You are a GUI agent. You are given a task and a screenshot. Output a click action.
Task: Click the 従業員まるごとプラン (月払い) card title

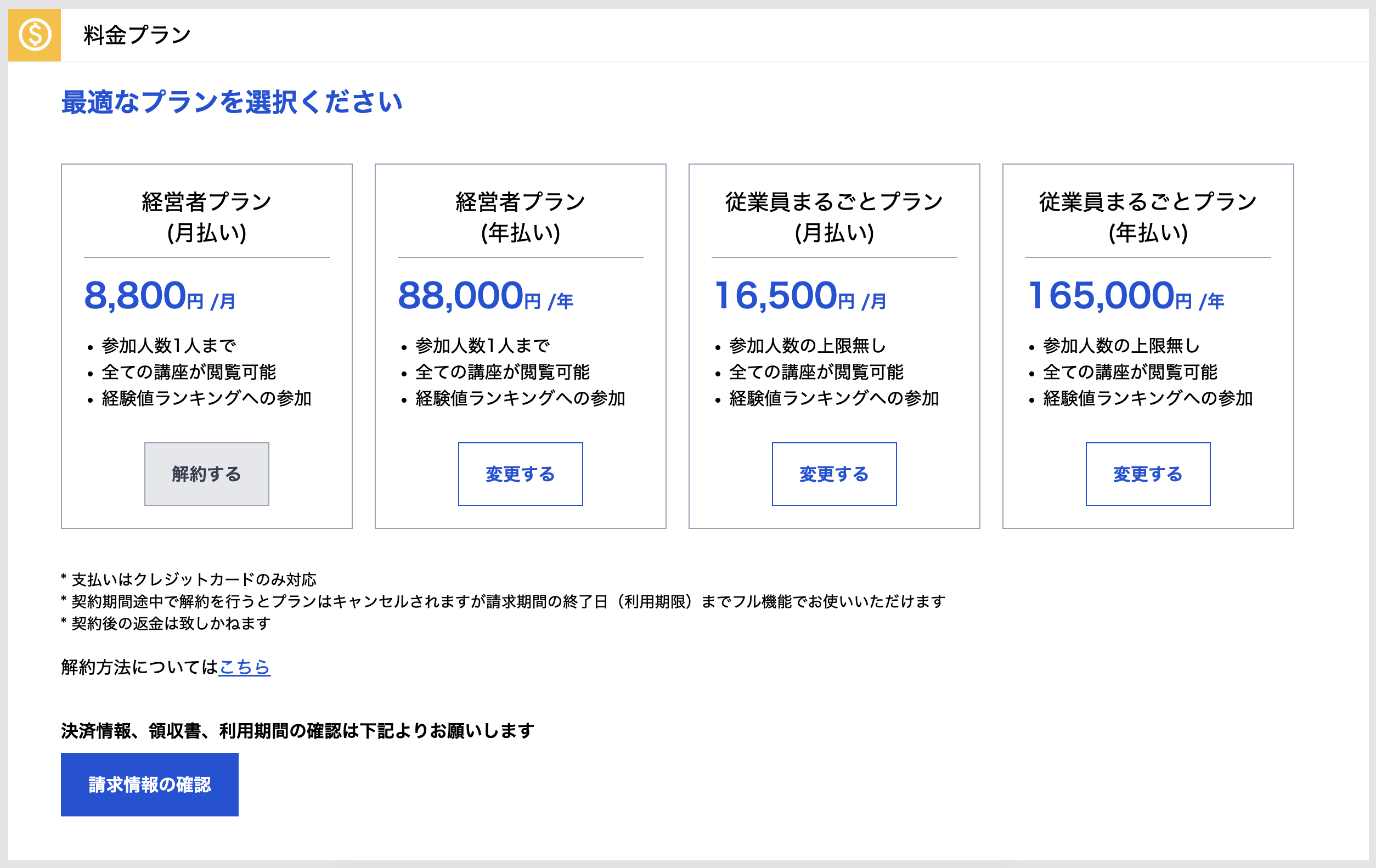point(834,217)
